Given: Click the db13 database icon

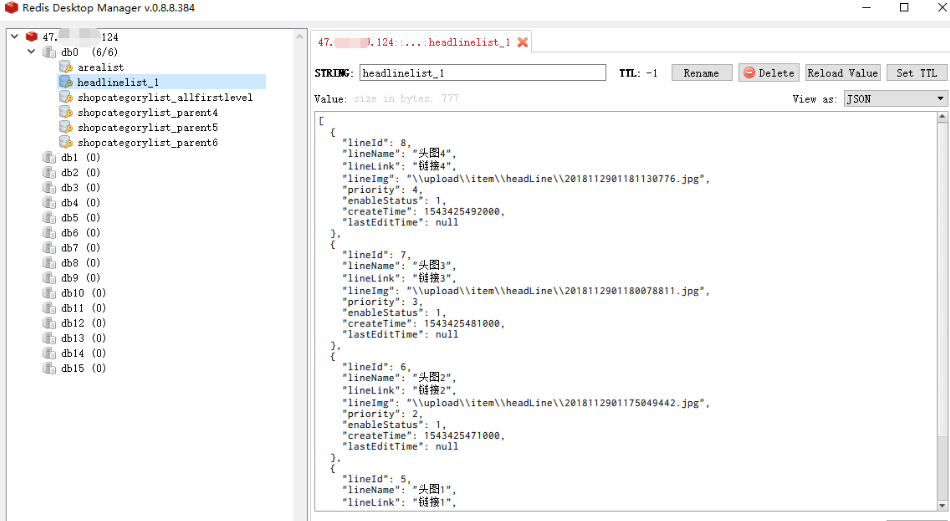Looking at the screenshot, I should coord(49,338).
